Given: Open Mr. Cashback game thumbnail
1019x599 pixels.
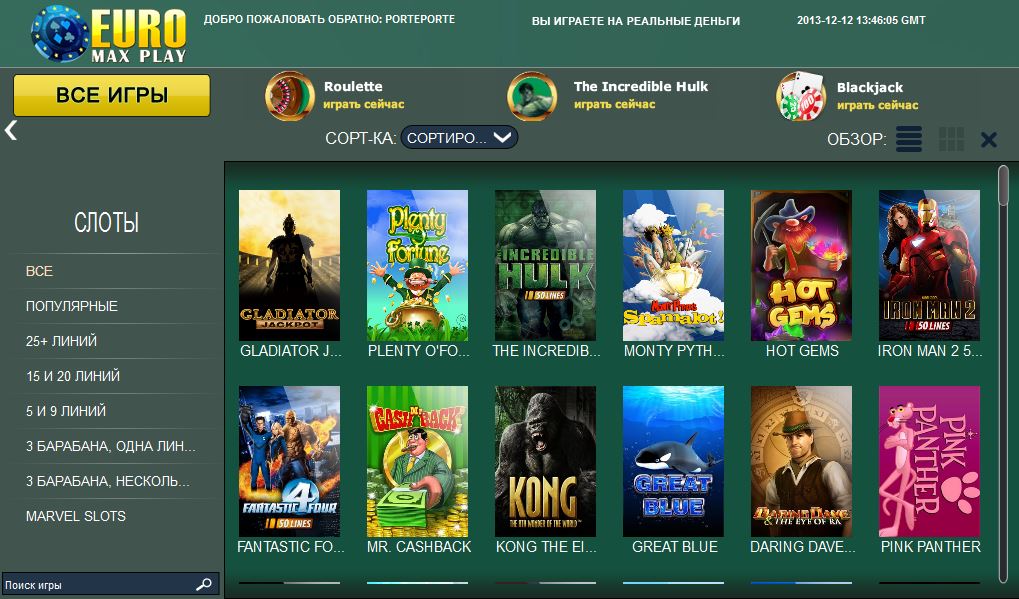Looking at the screenshot, I should pos(417,461).
